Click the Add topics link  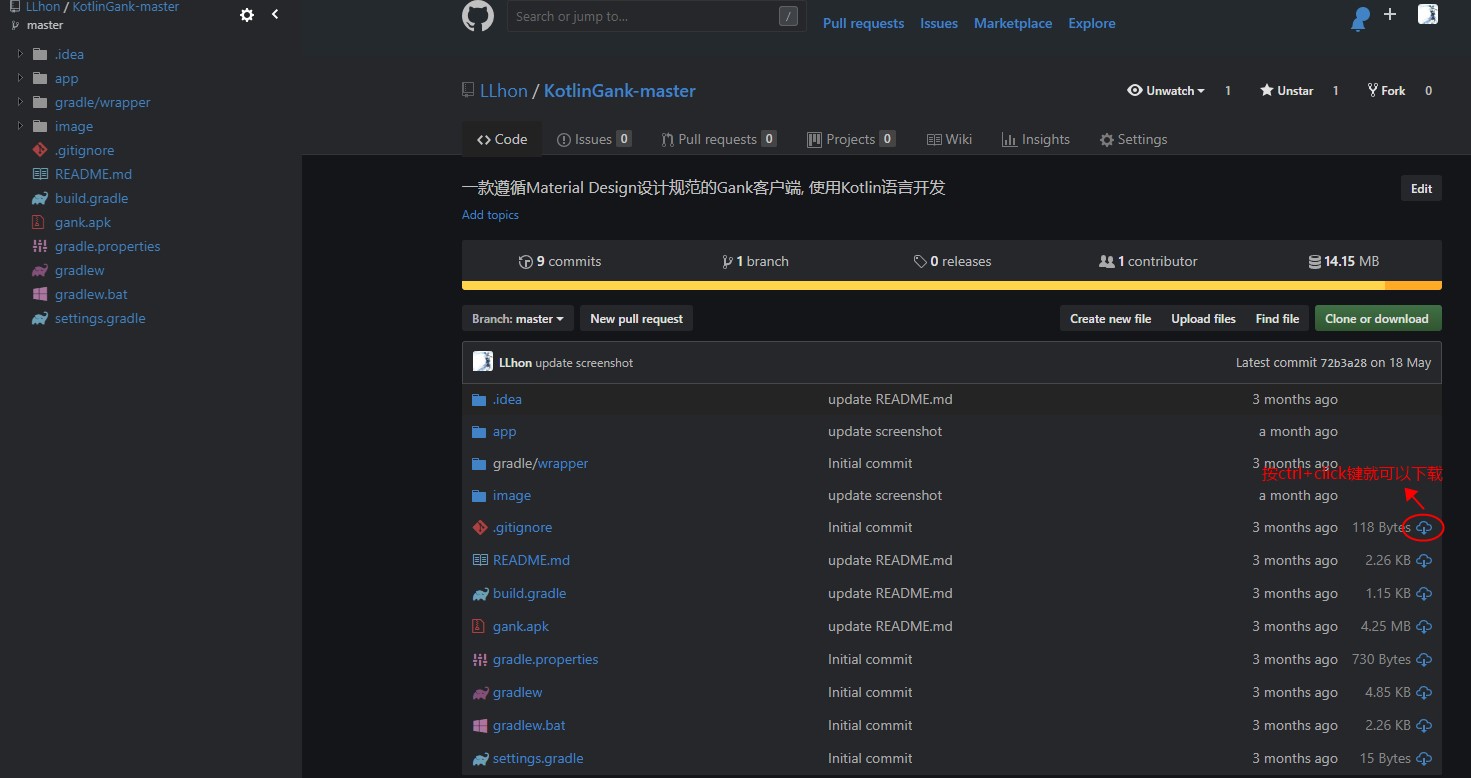coord(490,215)
